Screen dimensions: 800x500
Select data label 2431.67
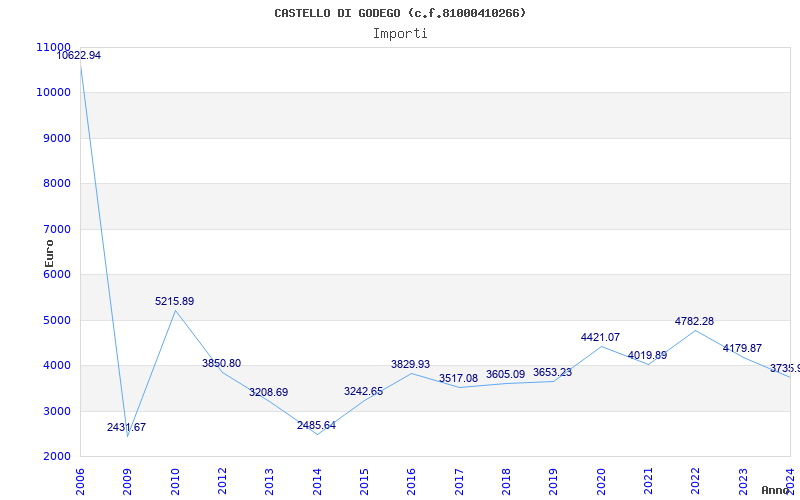click(127, 428)
